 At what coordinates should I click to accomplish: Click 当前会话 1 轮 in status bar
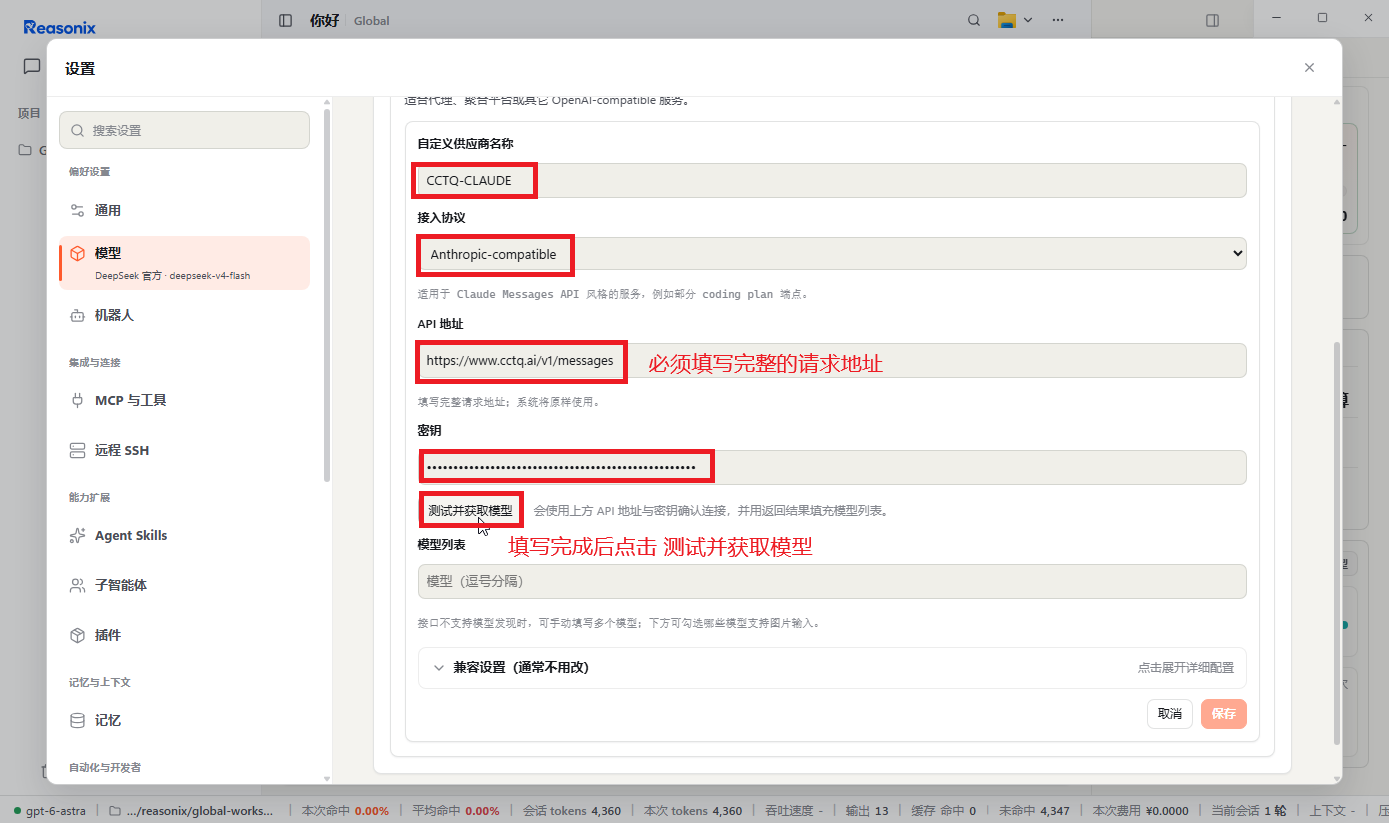pyautogui.click(x=1248, y=811)
